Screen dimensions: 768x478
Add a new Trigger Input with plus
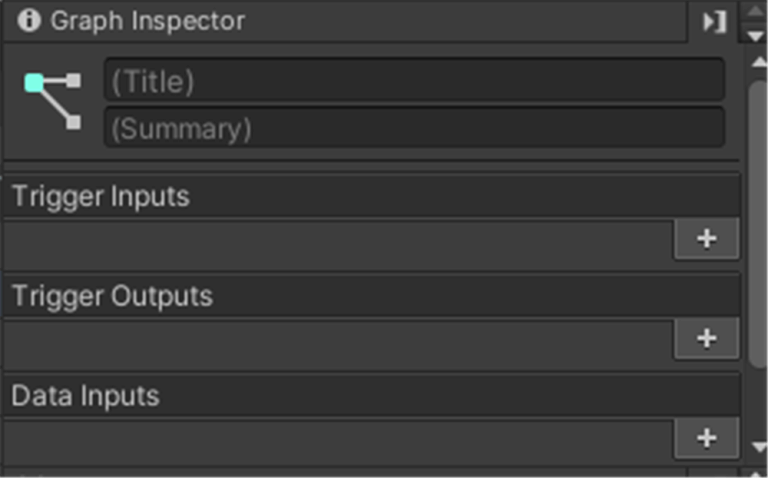pos(707,239)
